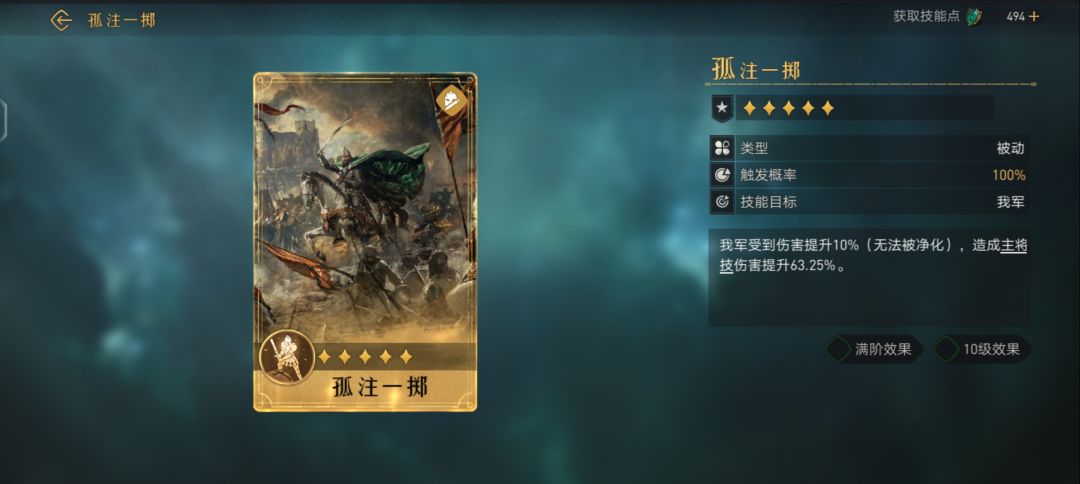1080x484 pixels.
Task: Click the swordsman round emblem on card
Action: pyautogui.click(x=287, y=357)
